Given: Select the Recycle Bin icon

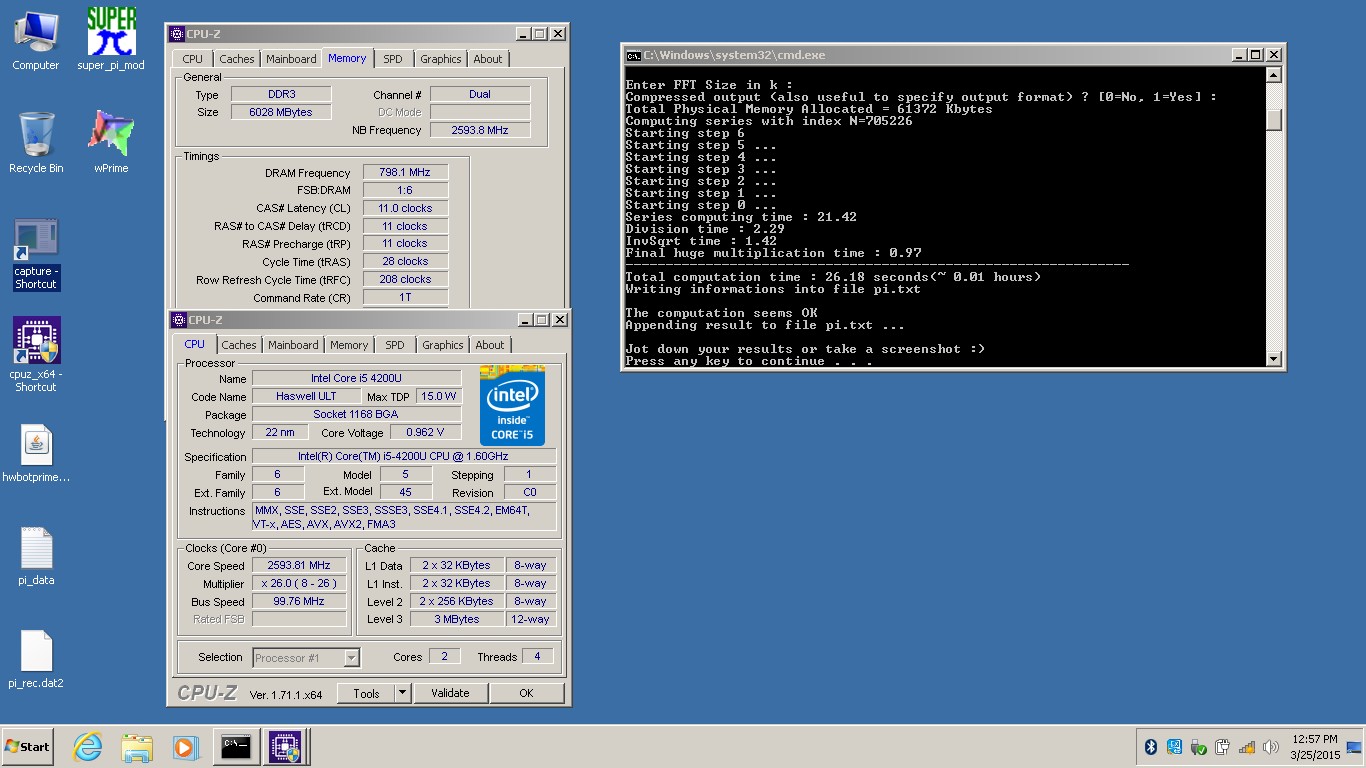Looking at the screenshot, I should [x=36, y=142].
